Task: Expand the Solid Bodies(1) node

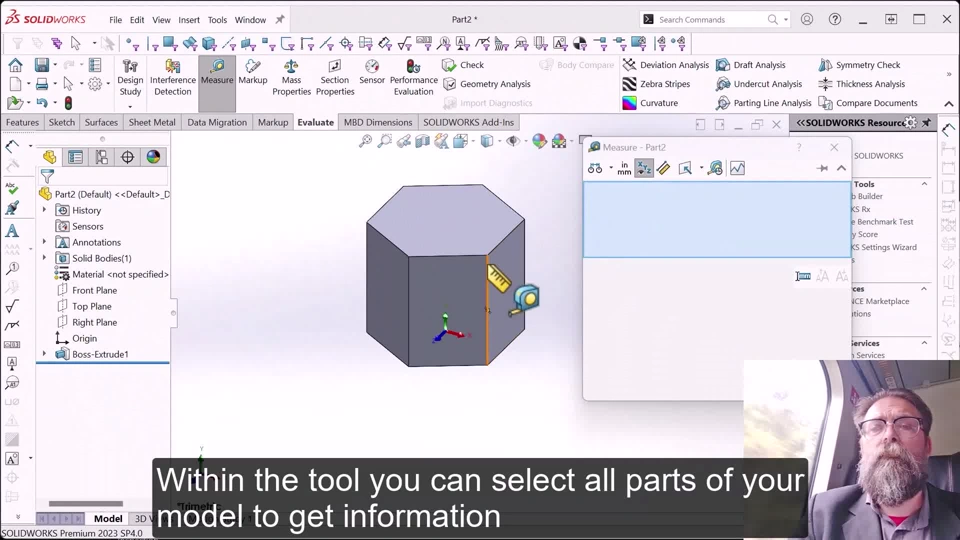Action: [44, 258]
